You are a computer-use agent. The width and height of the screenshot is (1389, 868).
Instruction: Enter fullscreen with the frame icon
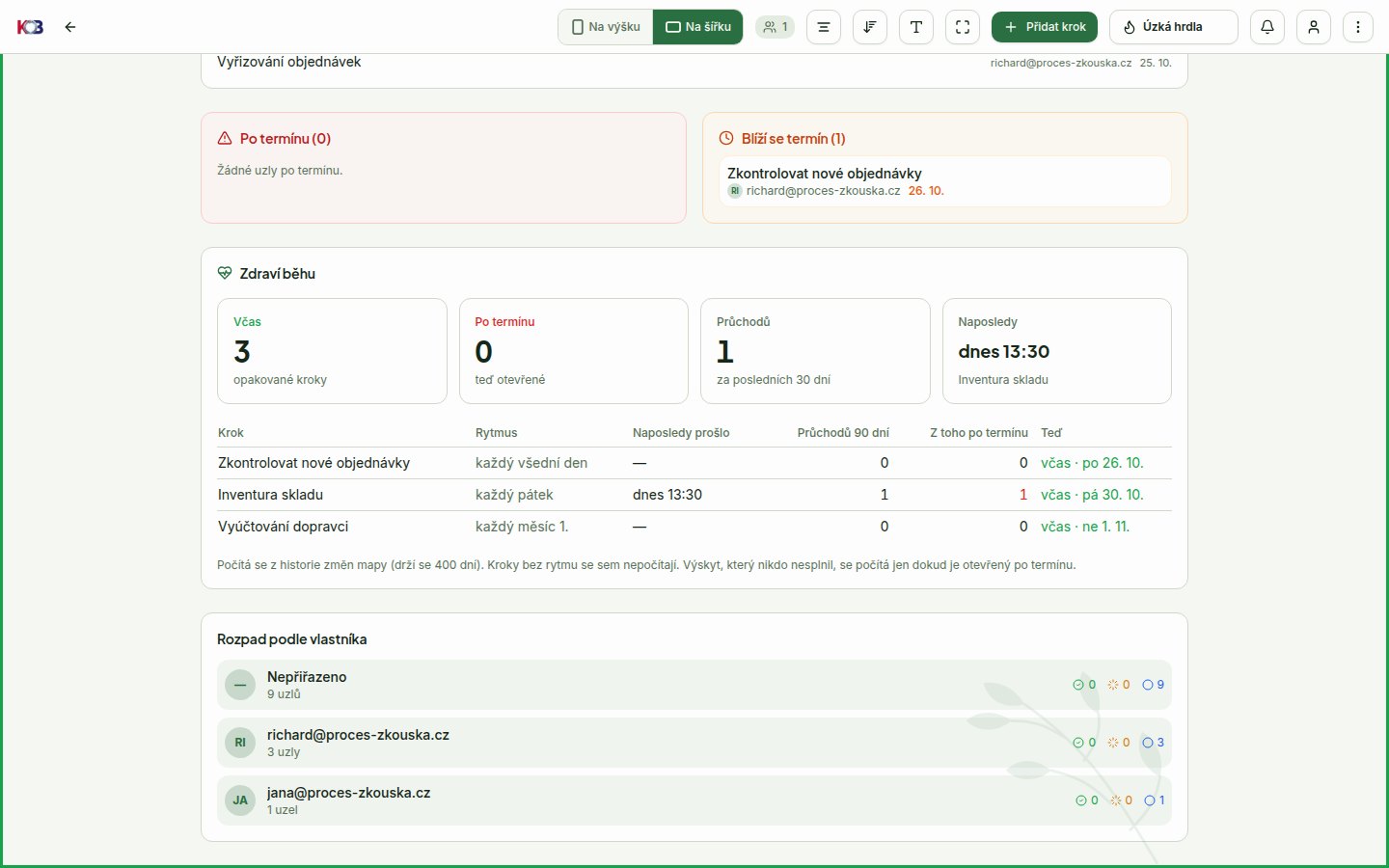pos(963,27)
